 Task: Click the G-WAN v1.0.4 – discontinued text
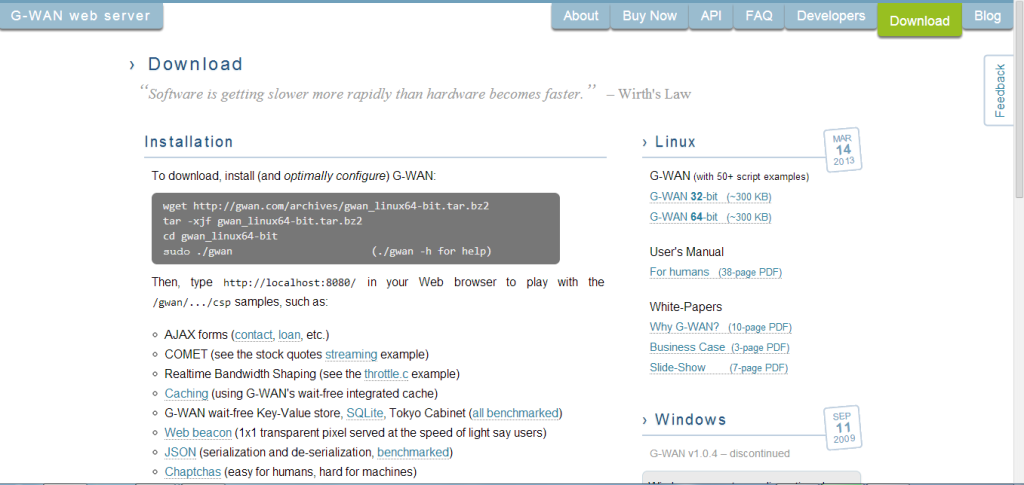(720, 453)
